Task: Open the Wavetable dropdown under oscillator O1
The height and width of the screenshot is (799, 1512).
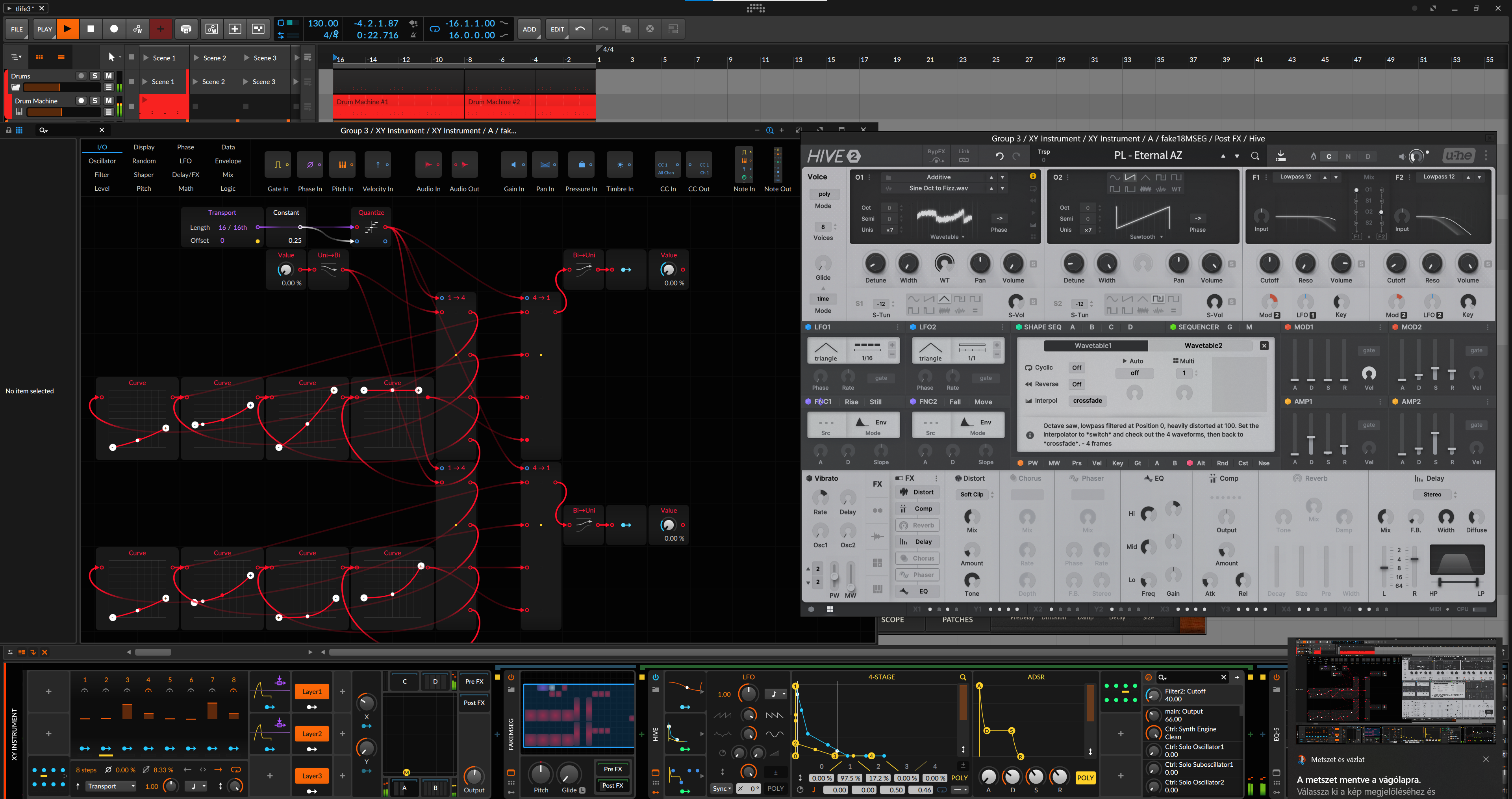Action: pos(947,237)
